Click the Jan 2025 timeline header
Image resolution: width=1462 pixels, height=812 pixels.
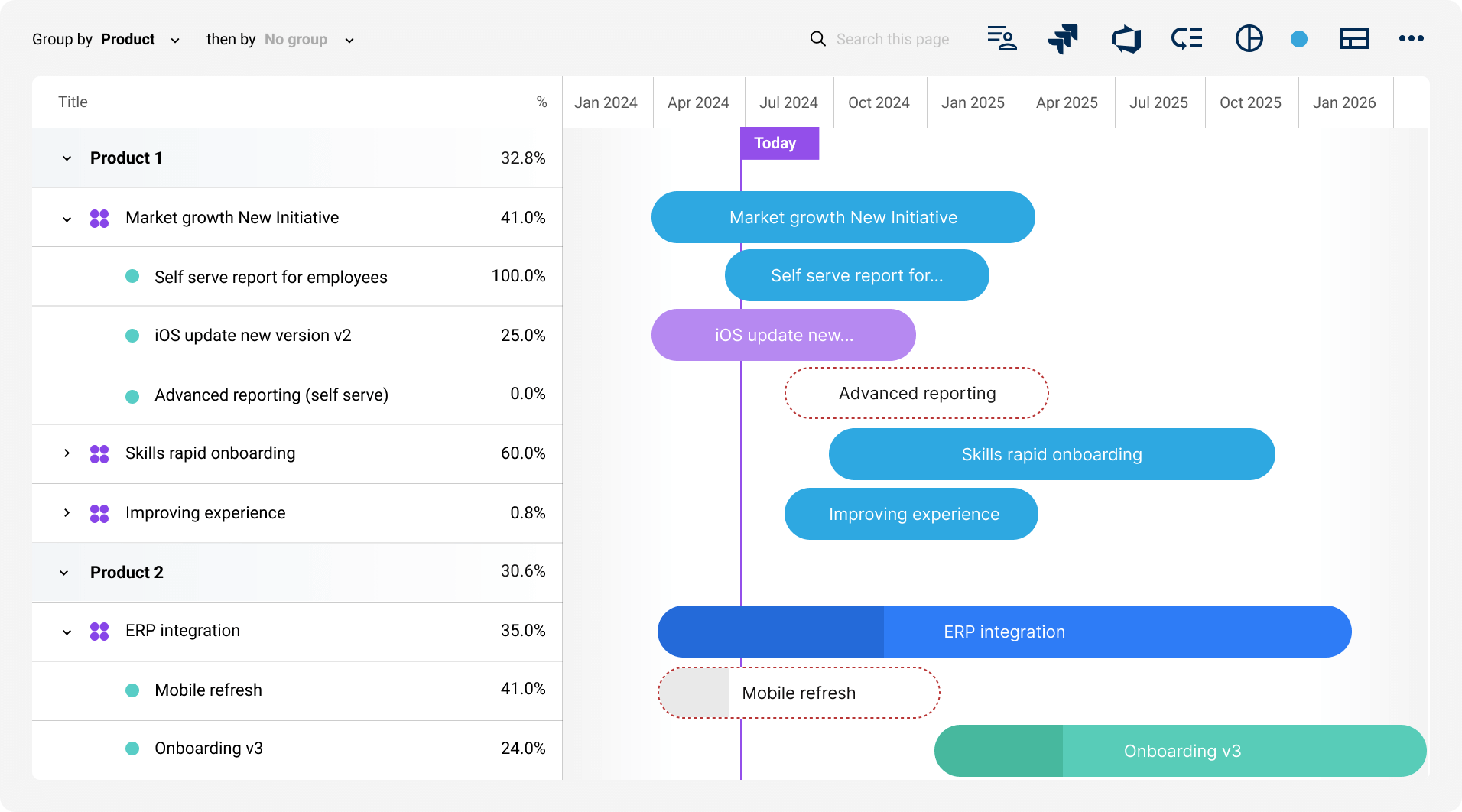pos(973,102)
